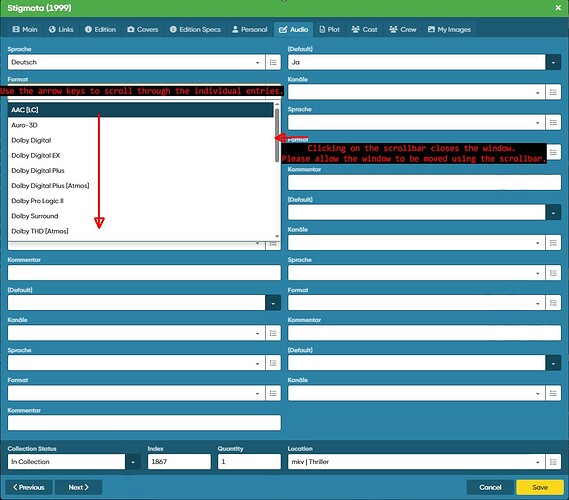Switch to the Cast tab
The width and height of the screenshot is (569, 500).
tap(364, 29)
